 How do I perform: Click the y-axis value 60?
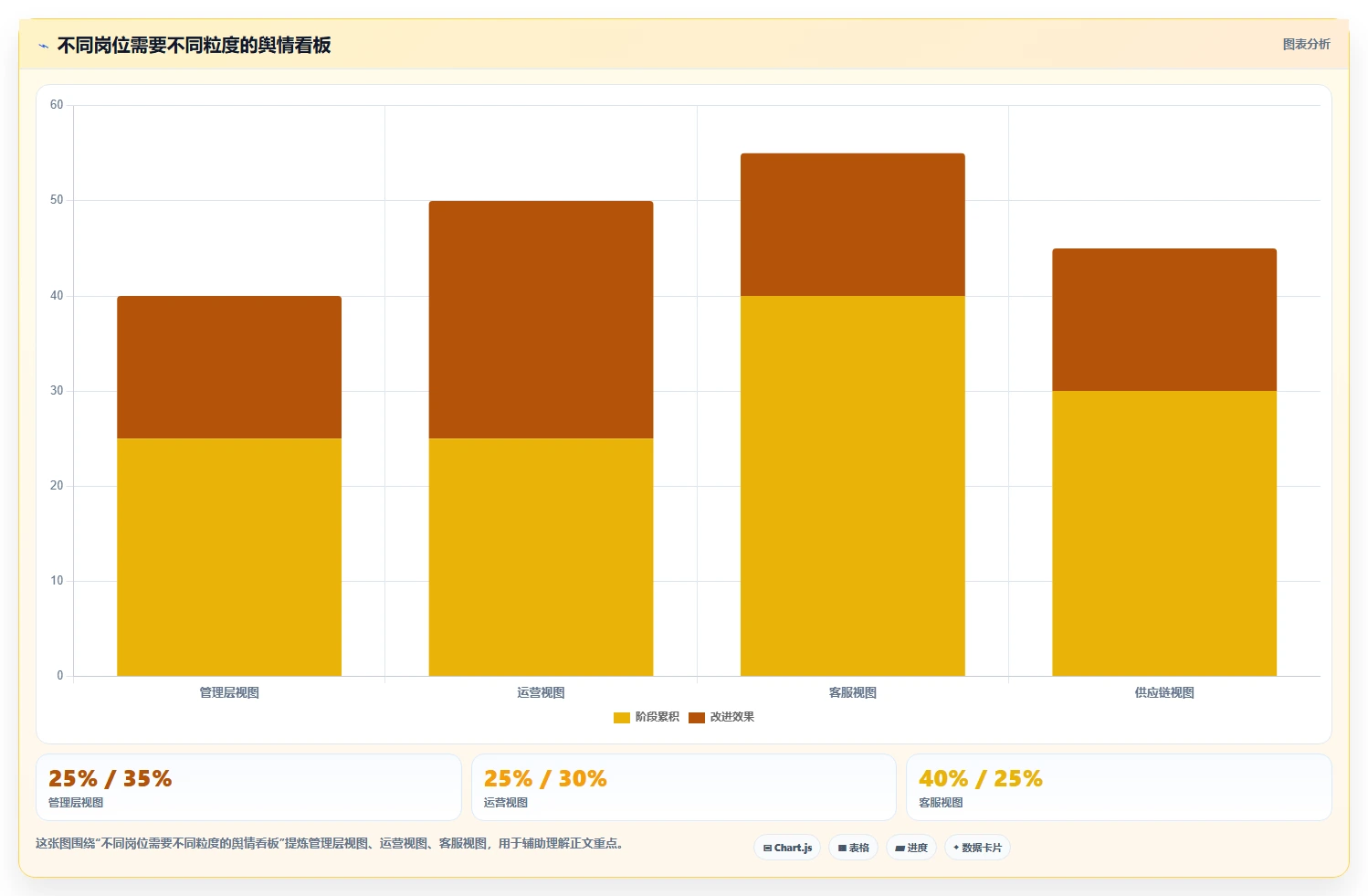click(x=57, y=105)
